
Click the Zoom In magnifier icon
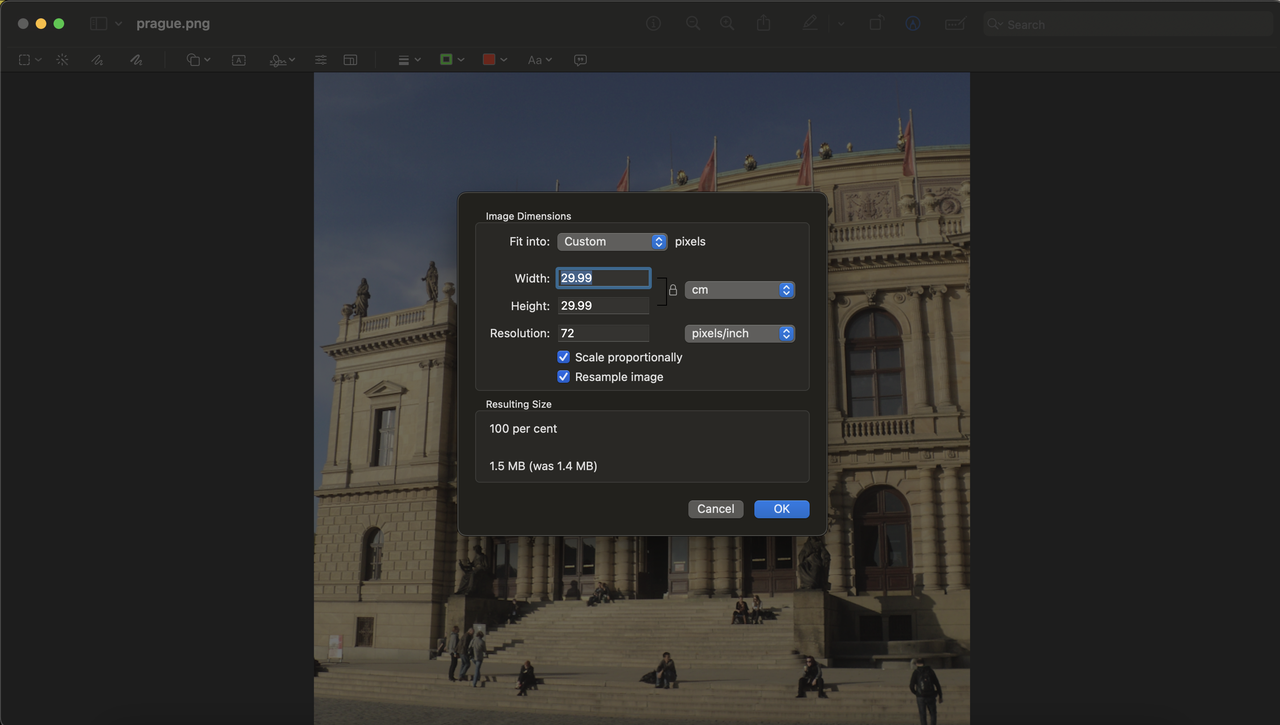pos(727,24)
